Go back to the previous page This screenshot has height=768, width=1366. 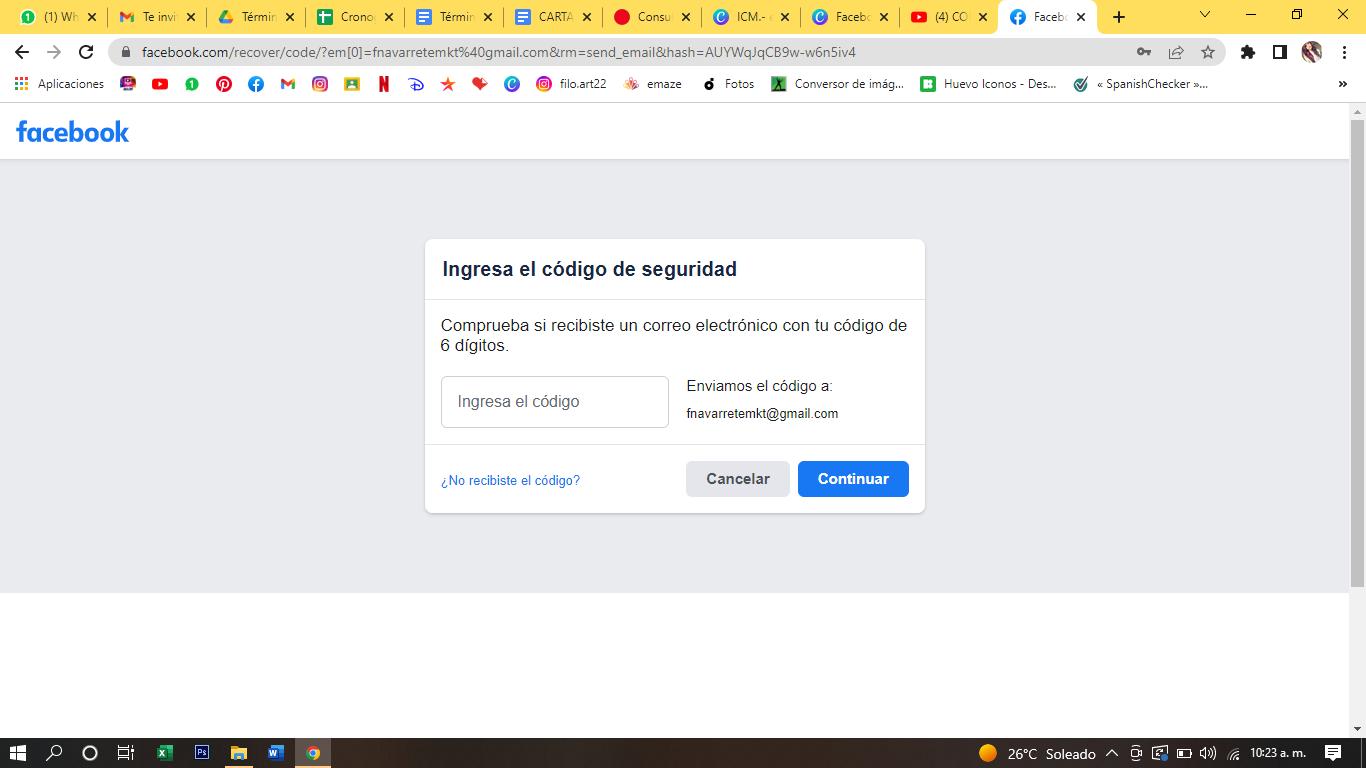click(22, 52)
